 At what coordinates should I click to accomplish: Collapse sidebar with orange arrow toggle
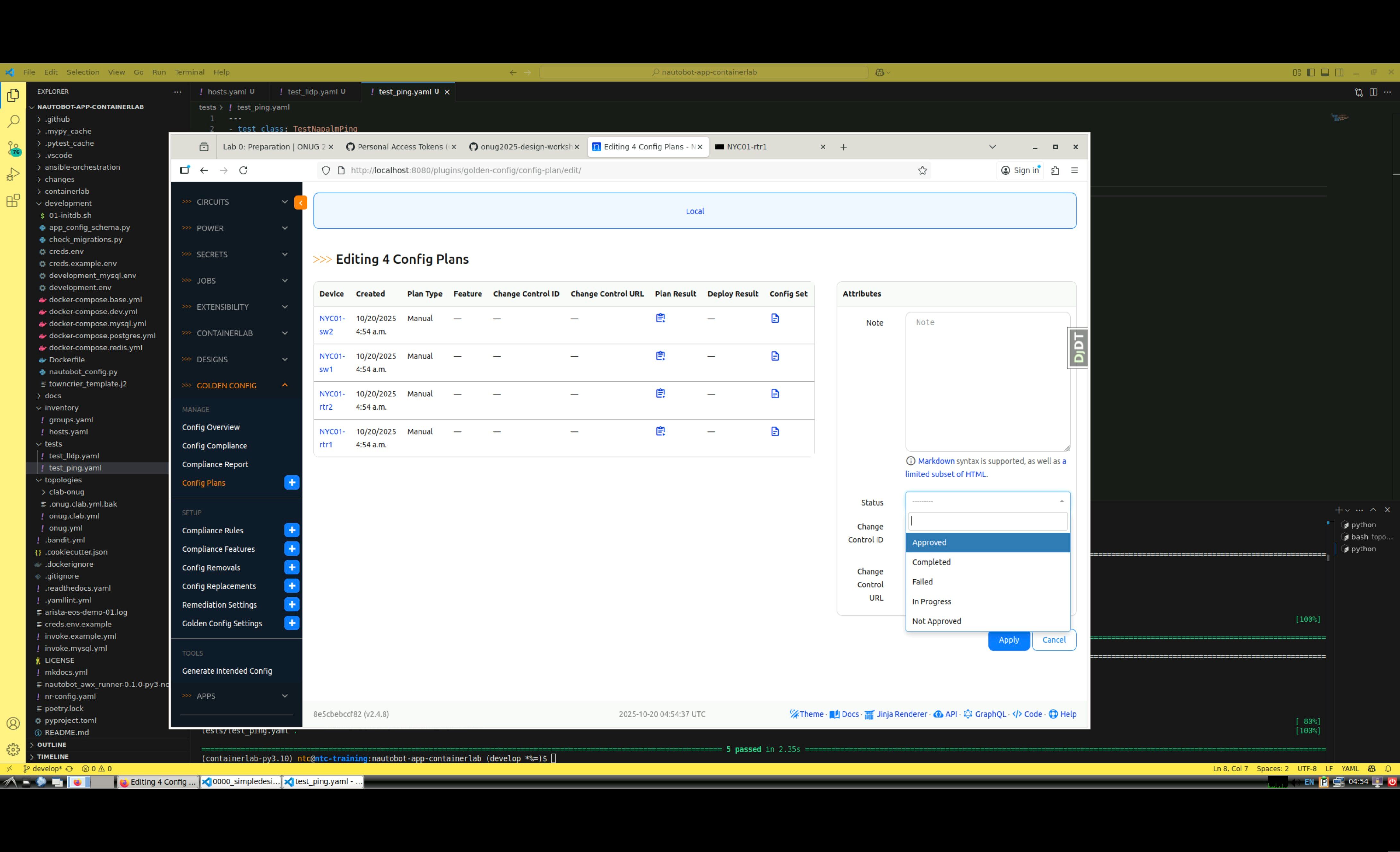coord(300,202)
